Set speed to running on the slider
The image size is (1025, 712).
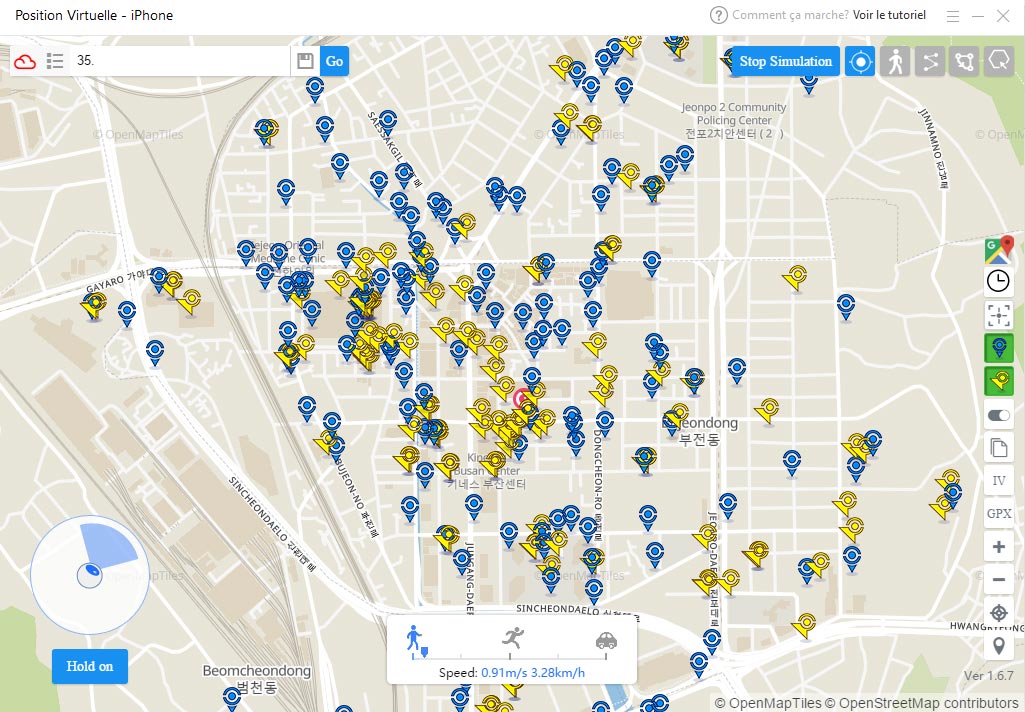coord(513,637)
